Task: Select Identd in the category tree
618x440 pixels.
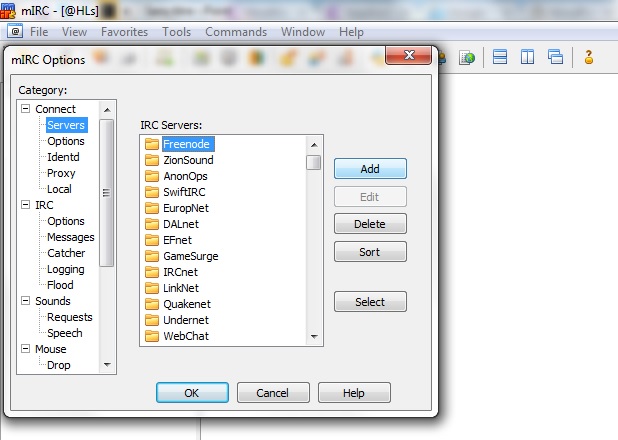Action: [x=63, y=157]
